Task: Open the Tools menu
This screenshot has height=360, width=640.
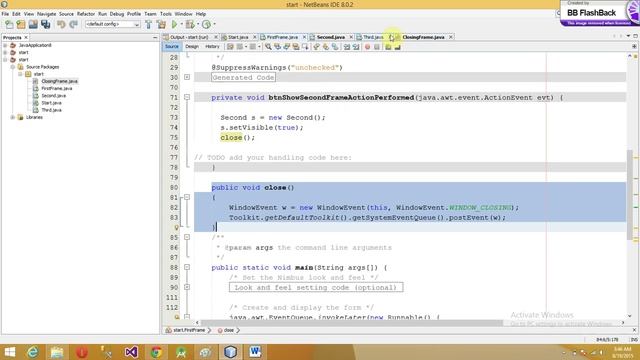Action: [166, 14]
